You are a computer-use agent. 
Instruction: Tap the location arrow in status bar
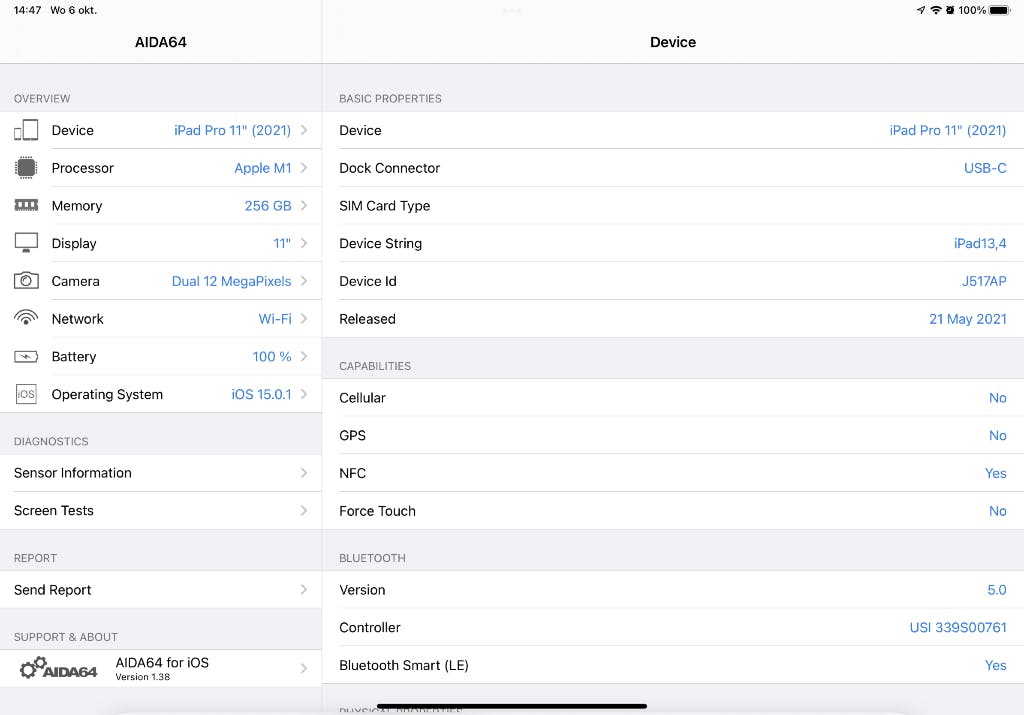pos(921,10)
